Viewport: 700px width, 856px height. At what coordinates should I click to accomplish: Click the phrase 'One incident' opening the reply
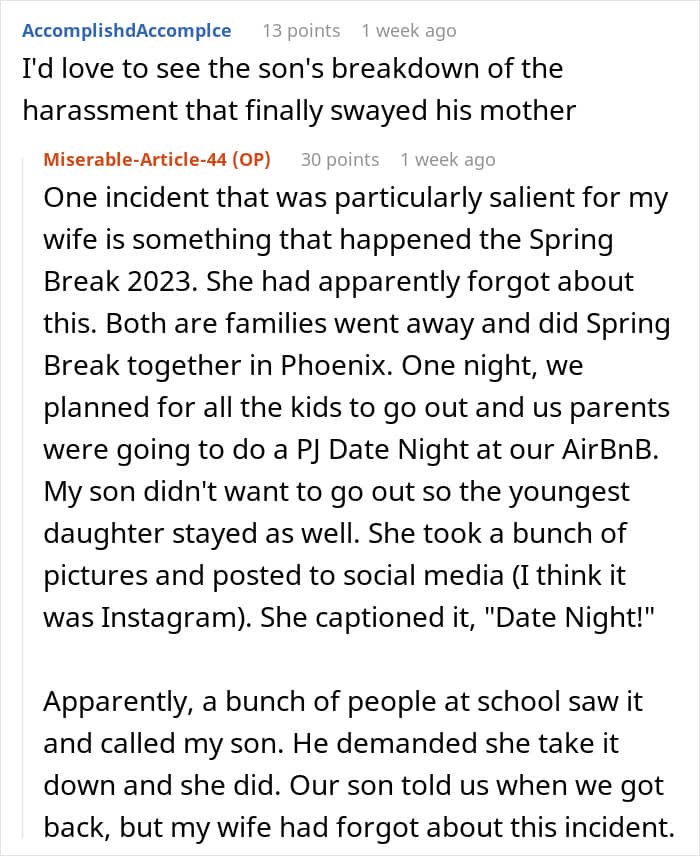108,199
